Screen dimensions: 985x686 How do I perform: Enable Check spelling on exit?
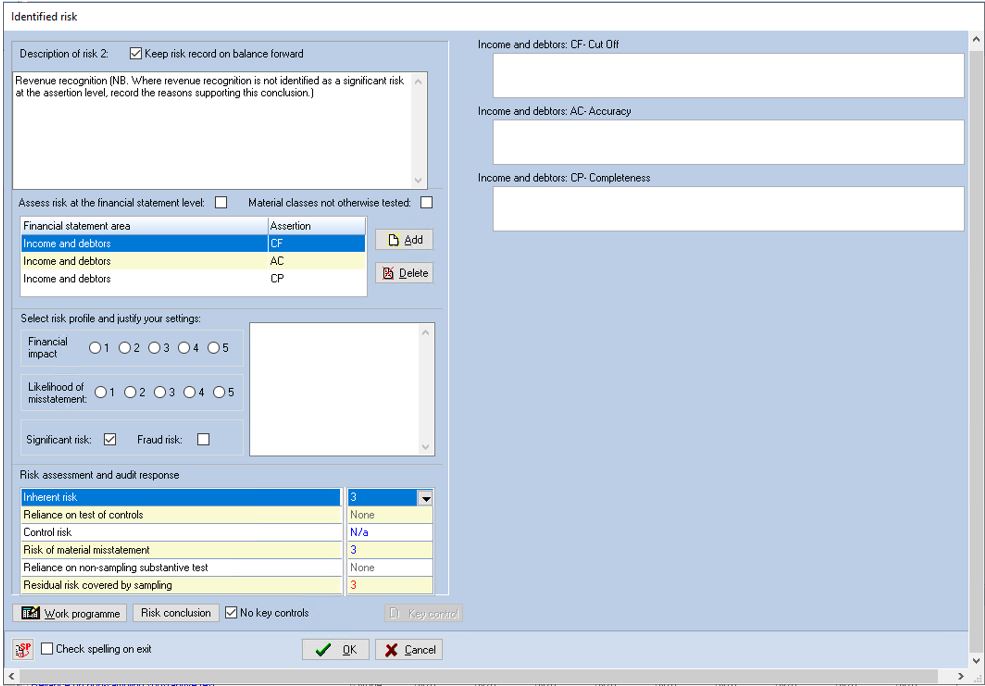(x=47, y=648)
